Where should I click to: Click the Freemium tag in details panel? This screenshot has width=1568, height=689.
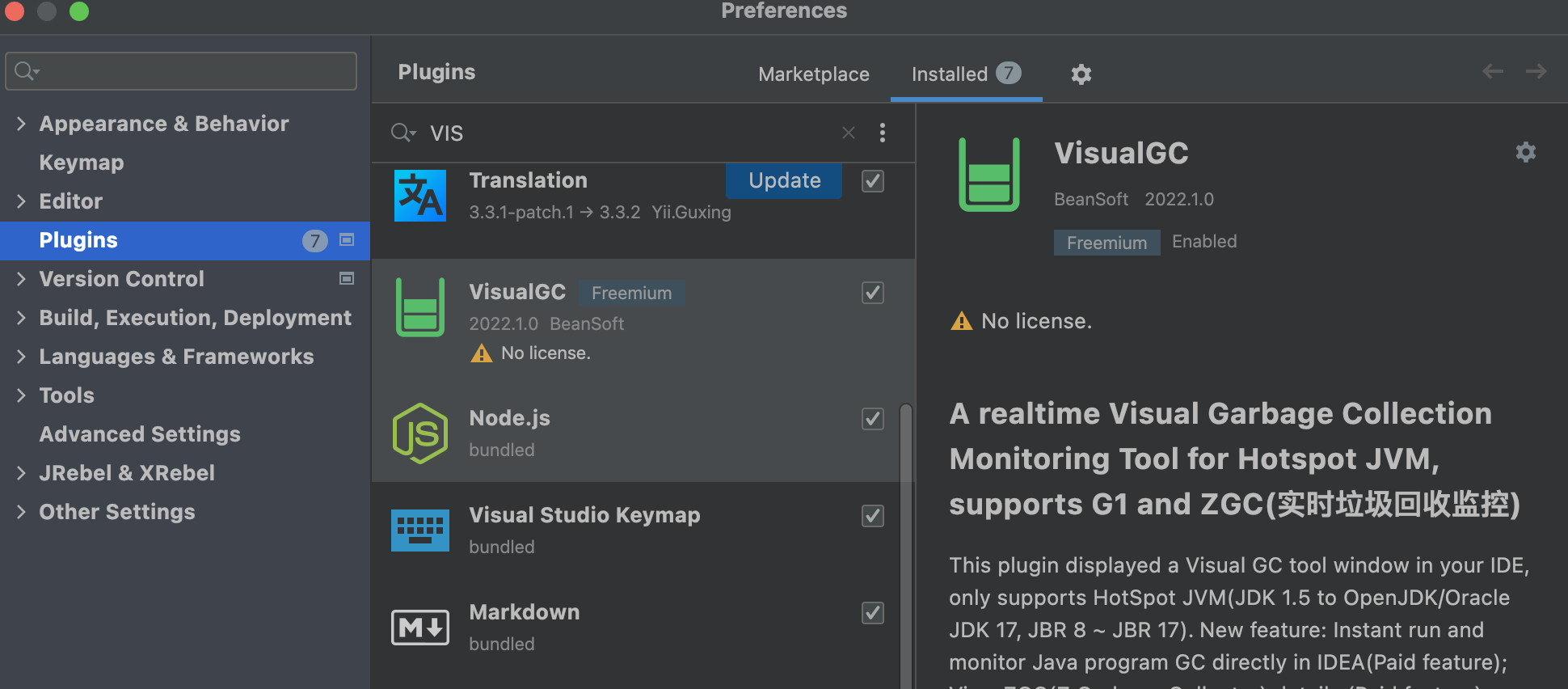1106,243
